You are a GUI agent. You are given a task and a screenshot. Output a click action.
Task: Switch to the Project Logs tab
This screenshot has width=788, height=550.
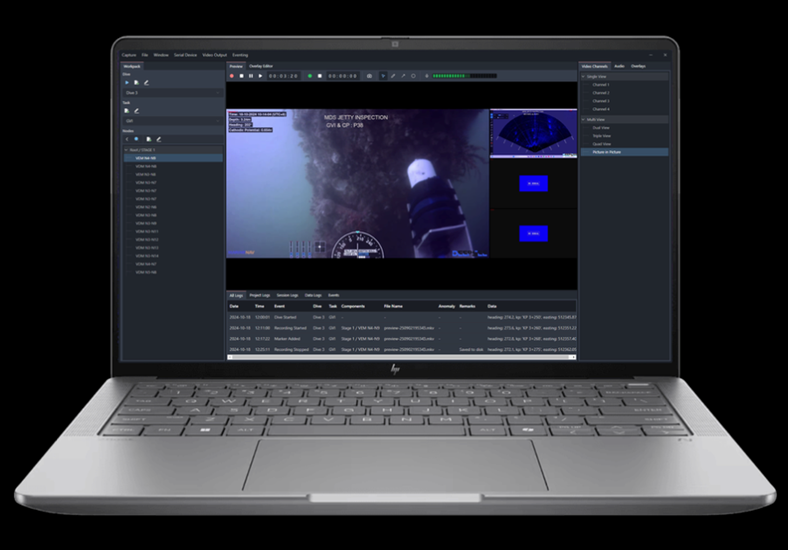tap(260, 295)
